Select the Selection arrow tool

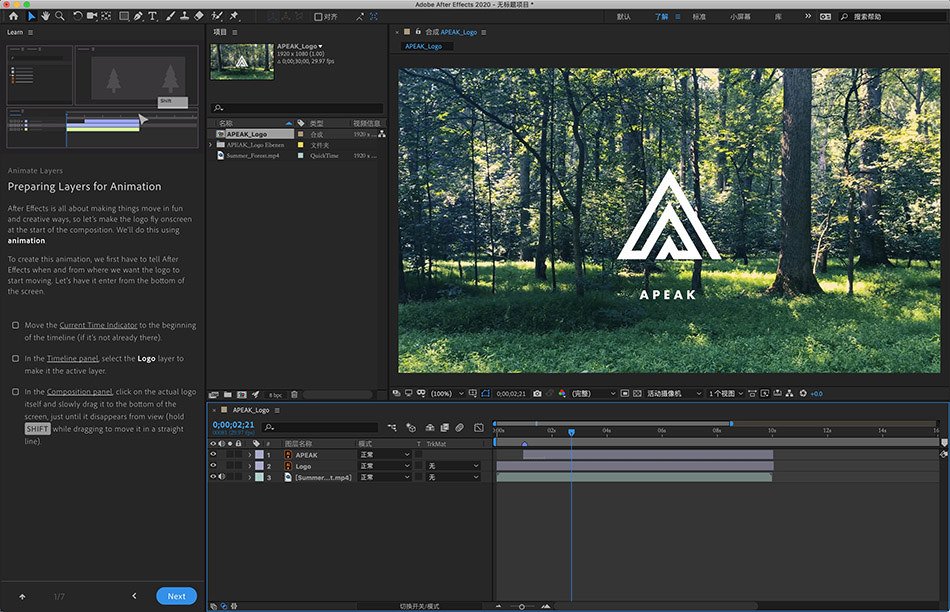click(x=32, y=16)
